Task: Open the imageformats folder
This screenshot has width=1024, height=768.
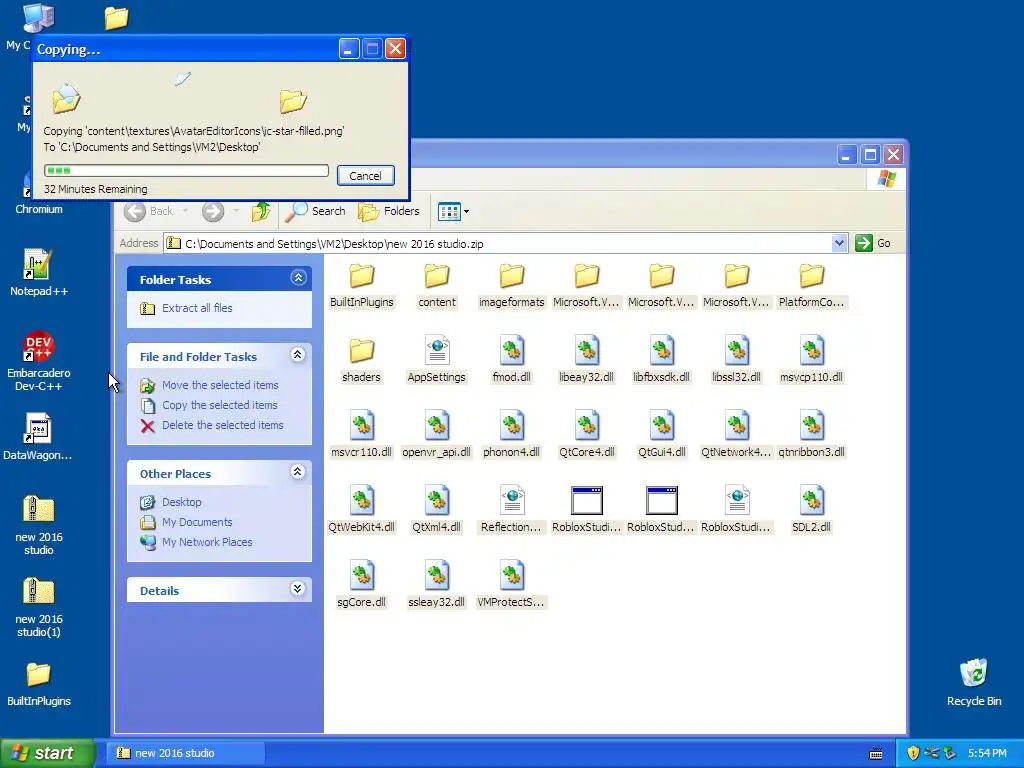Action: point(511,285)
